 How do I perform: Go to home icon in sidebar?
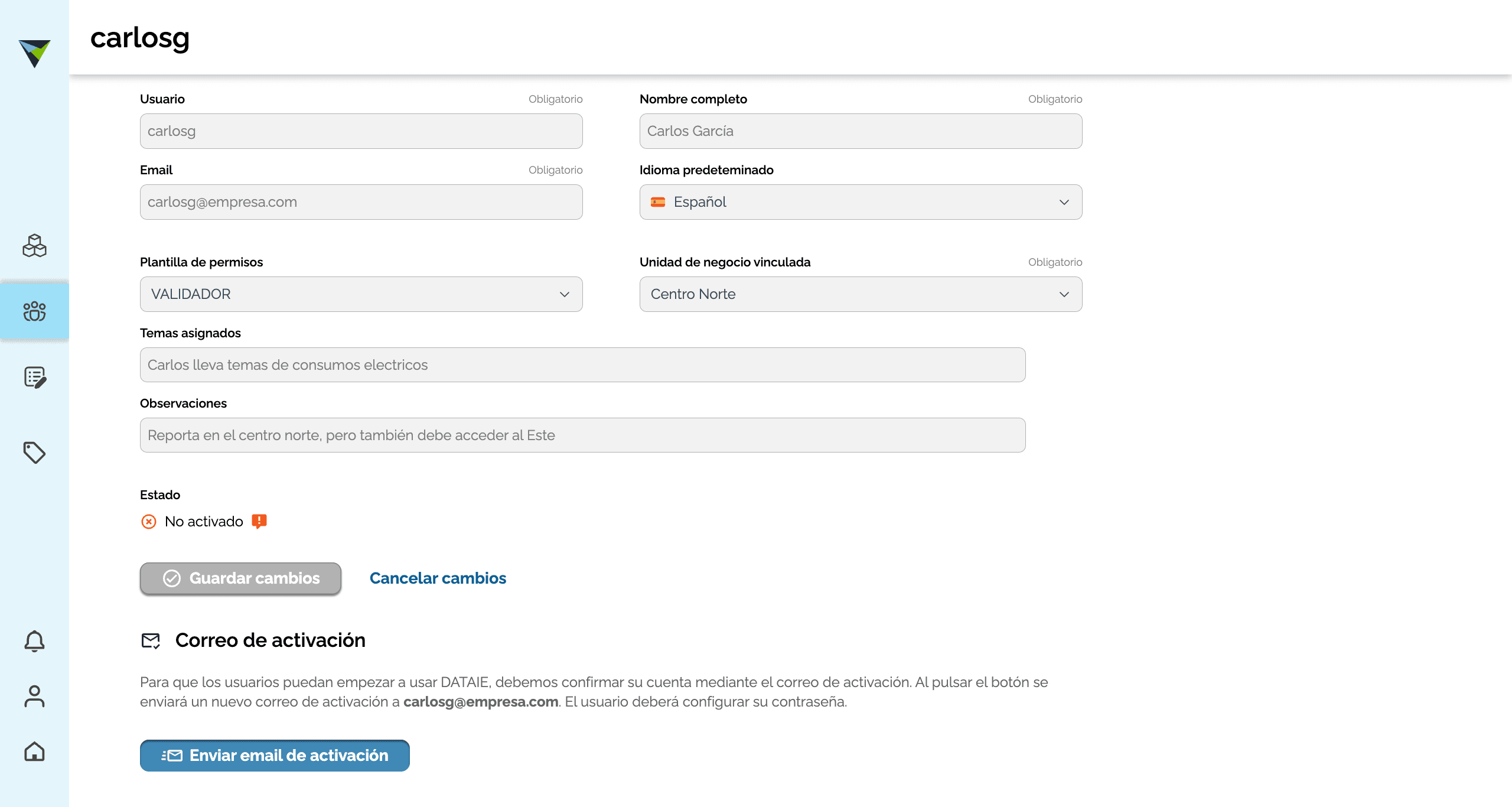[34, 751]
